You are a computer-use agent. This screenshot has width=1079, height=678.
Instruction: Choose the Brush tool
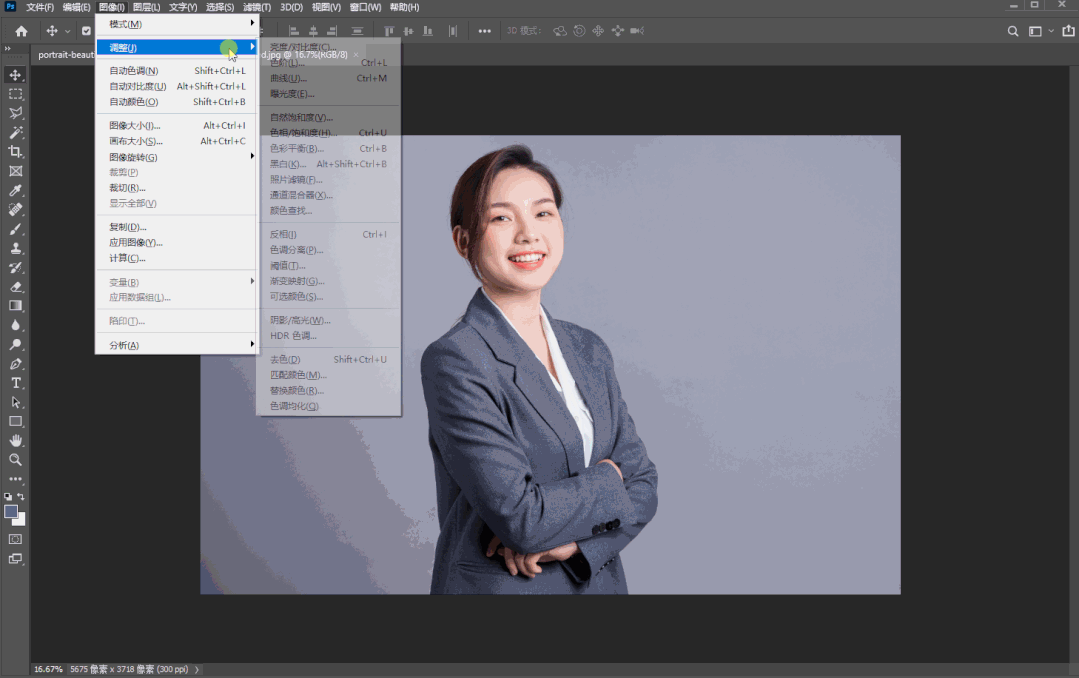click(15, 229)
